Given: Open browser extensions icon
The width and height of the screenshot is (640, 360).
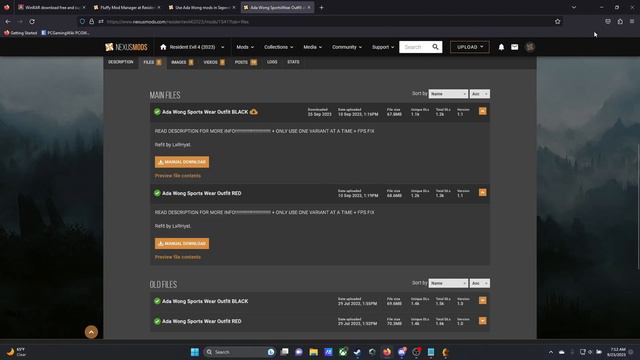Looking at the screenshot, I should click(620, 21).
